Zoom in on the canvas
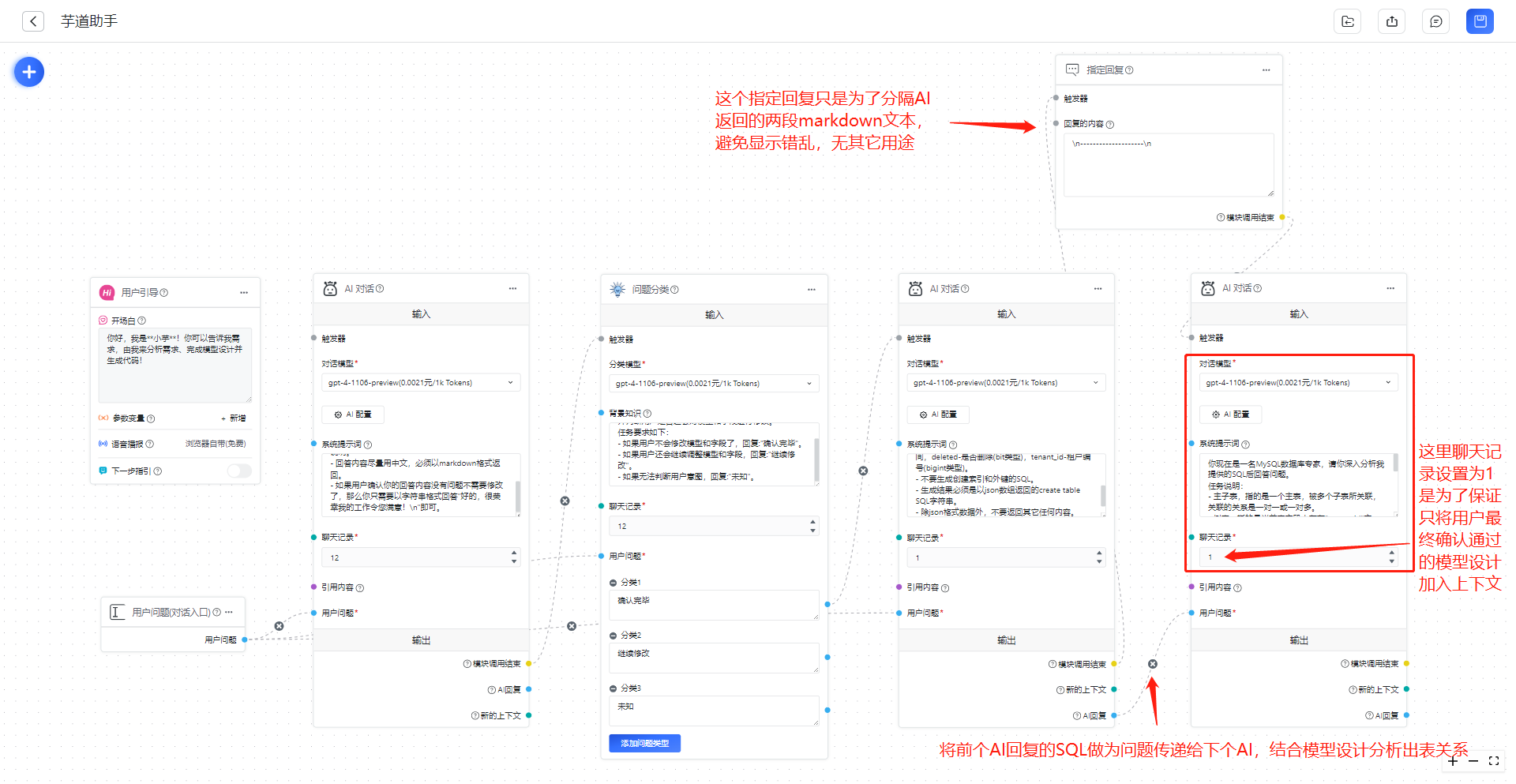The width and height of the screenshot is (1516, 784). pos(1453,761)
